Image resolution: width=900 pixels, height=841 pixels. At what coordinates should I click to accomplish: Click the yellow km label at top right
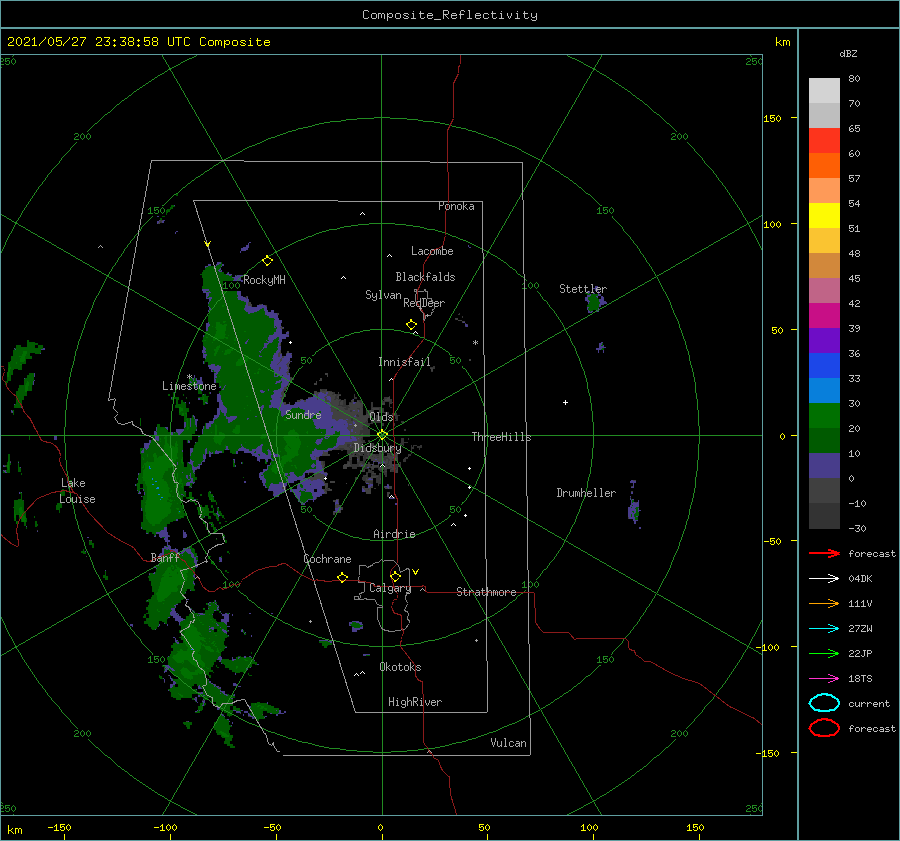(x=782, y=42)
